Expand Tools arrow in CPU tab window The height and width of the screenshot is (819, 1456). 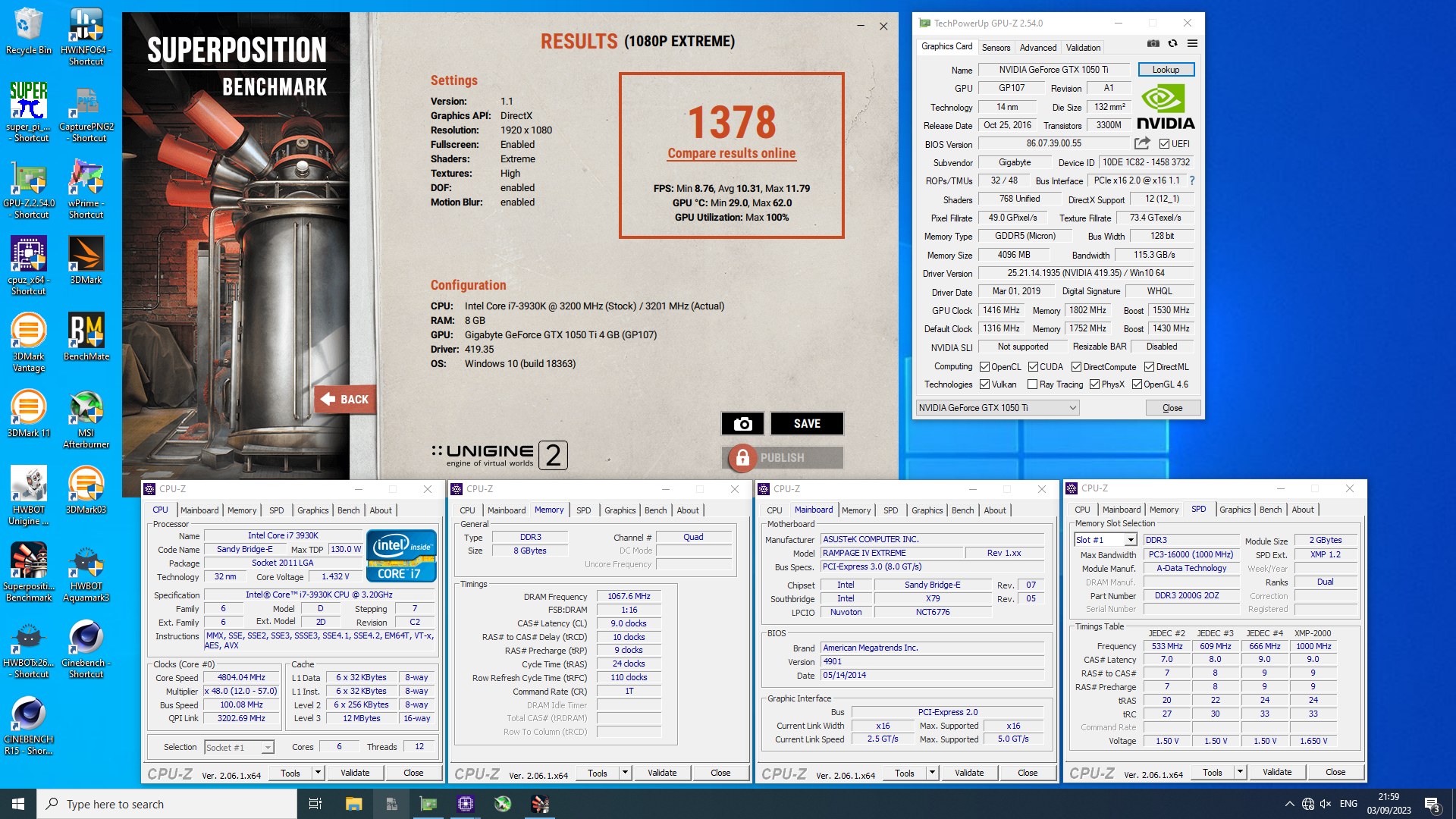click(318, 773)
